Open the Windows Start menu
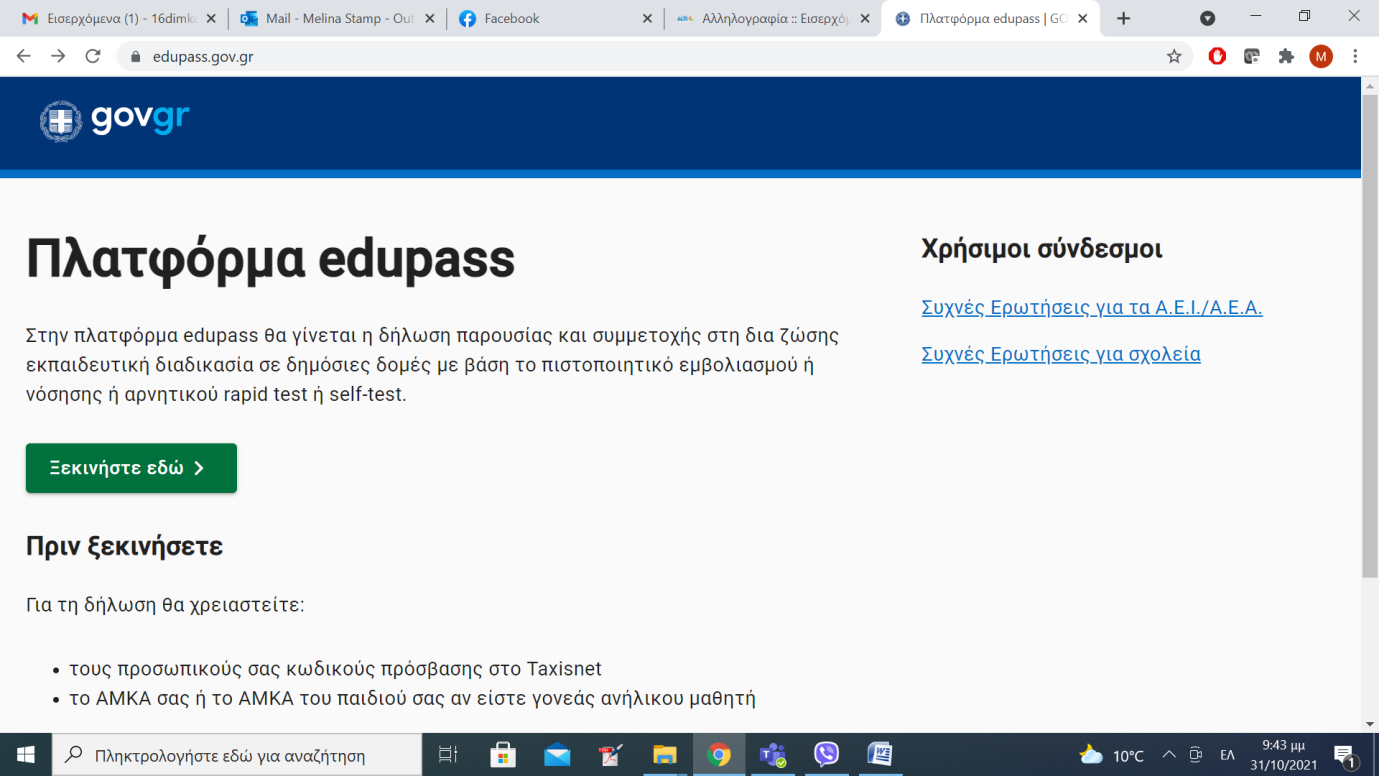1379x776 pixels. pos(25,755)
